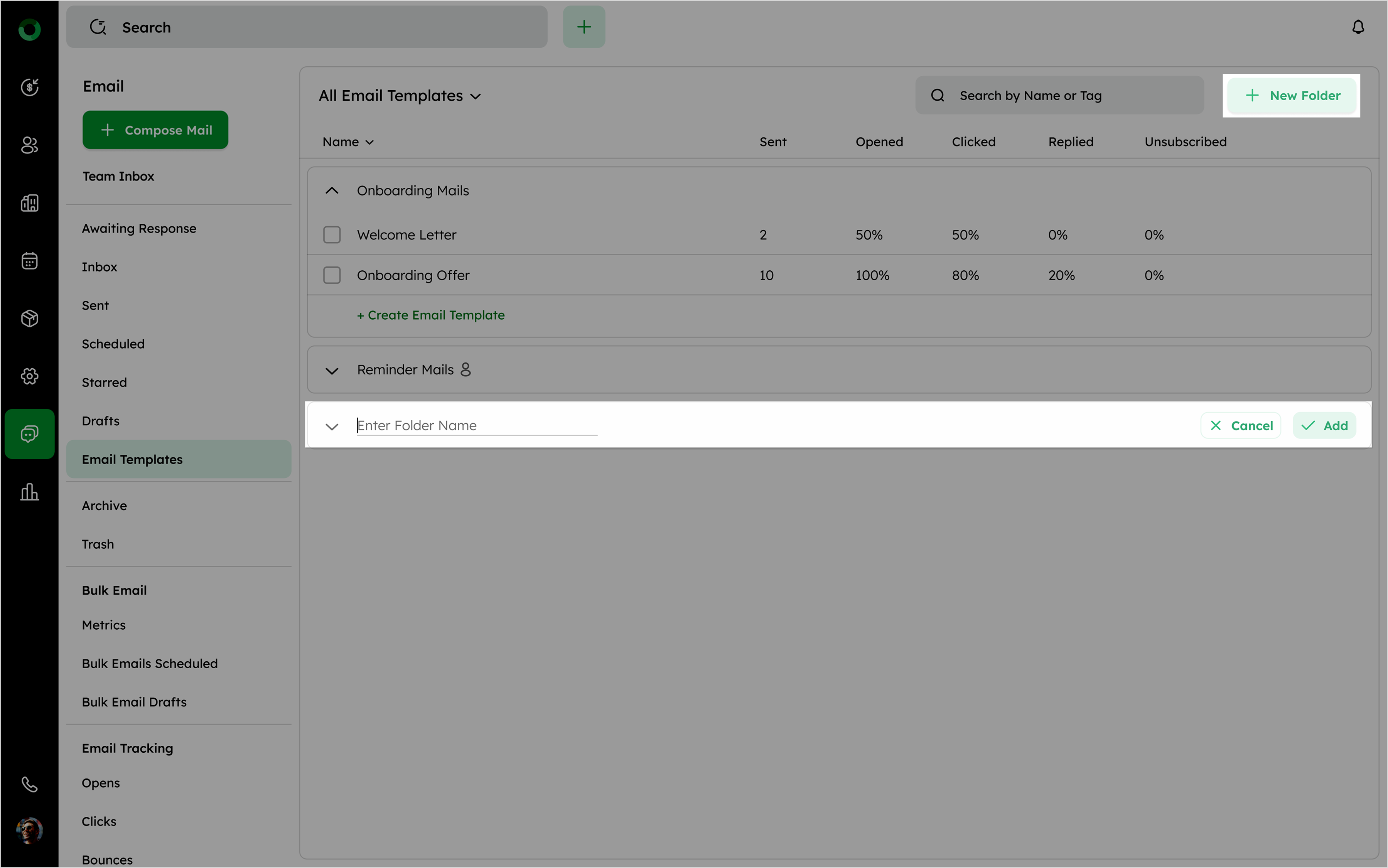
Task: Check the Onboarding Offer checkbox
Action: [332, 275]
